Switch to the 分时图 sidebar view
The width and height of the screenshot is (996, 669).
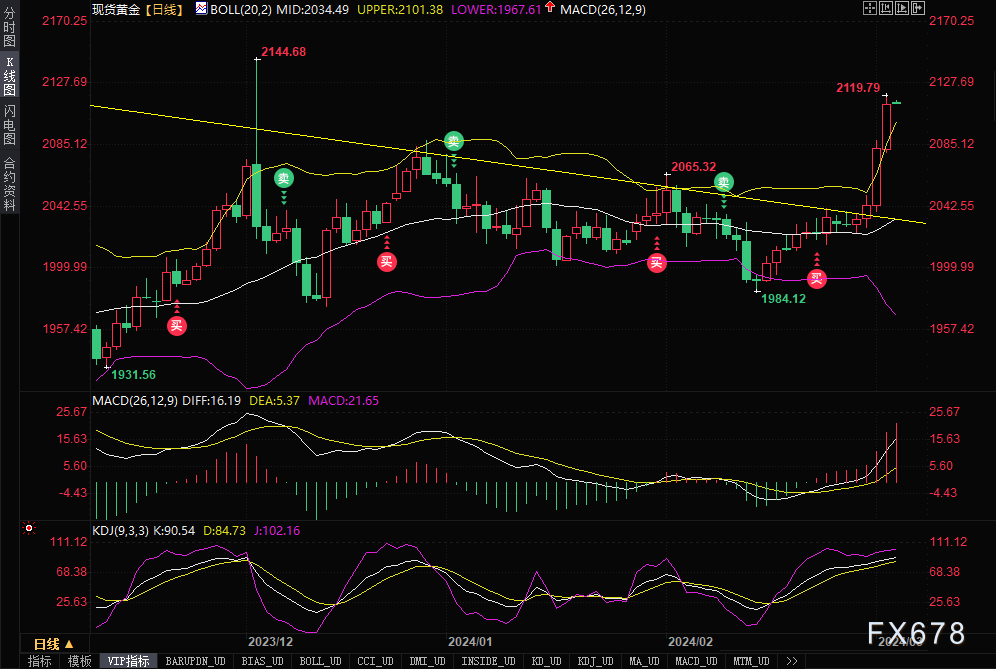pos(9,26)
